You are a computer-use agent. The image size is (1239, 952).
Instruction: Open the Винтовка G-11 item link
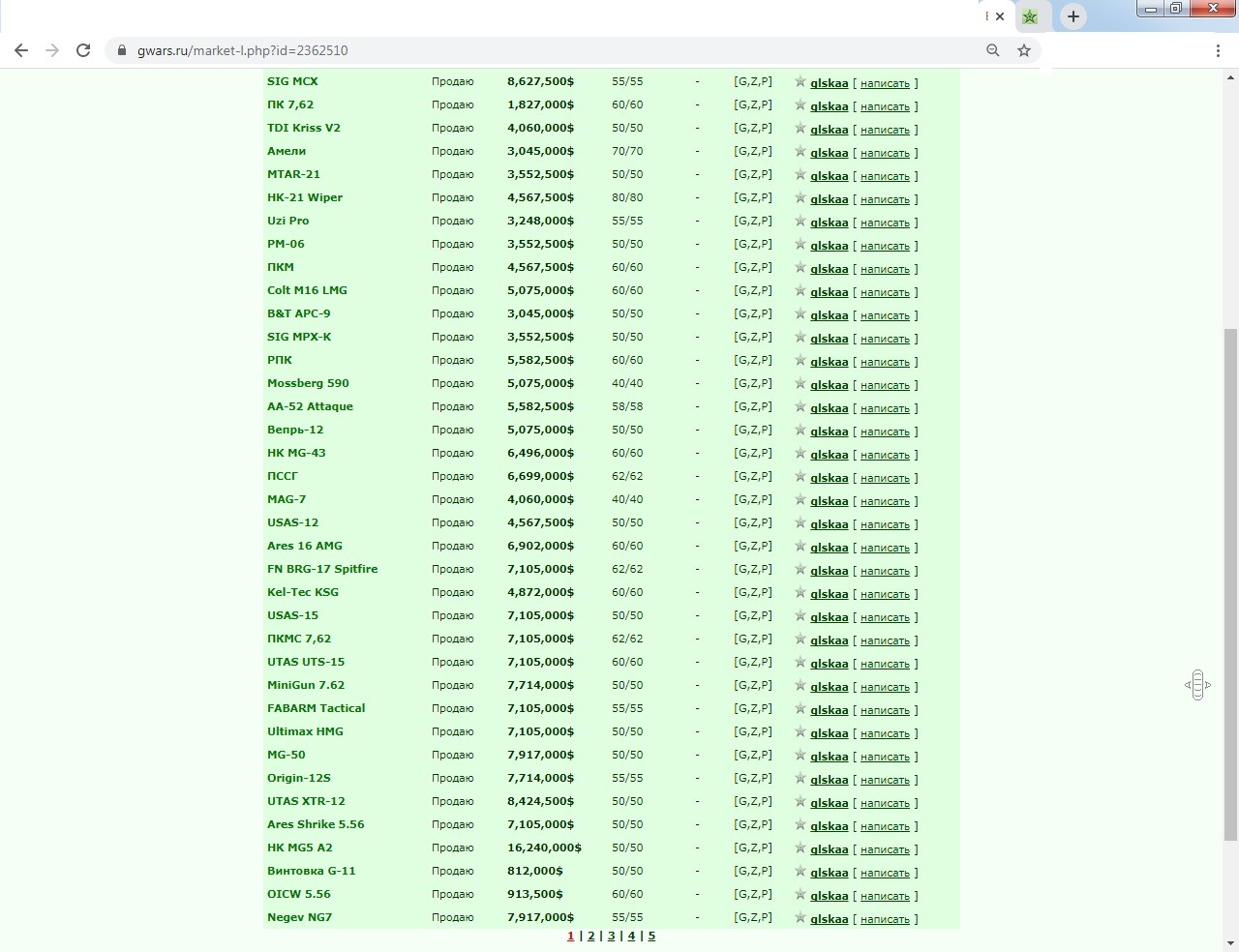[x=312, y=871]
